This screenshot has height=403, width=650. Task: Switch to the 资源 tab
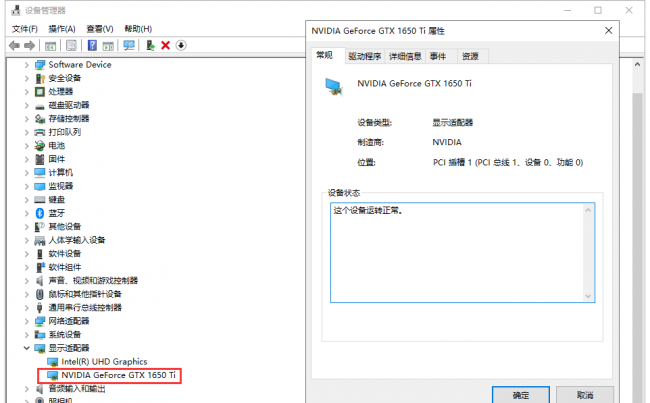[471, 56]
